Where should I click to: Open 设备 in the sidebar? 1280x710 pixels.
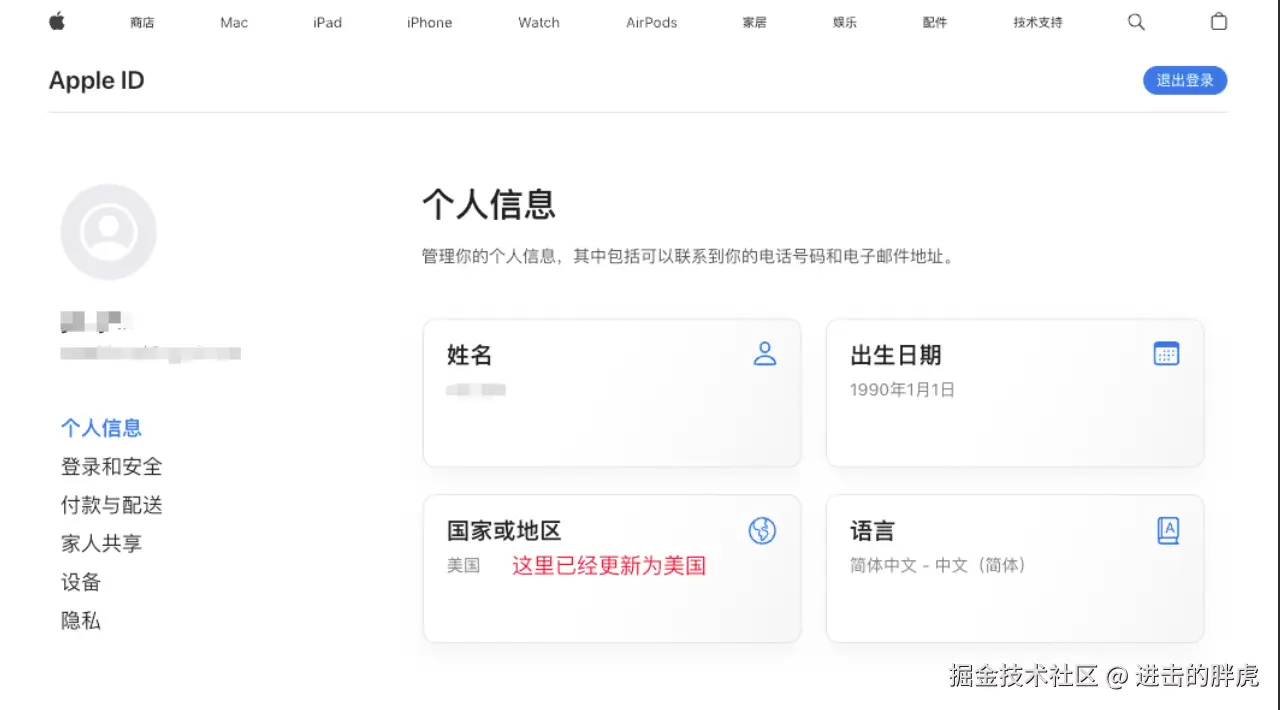tap(81, 582)
